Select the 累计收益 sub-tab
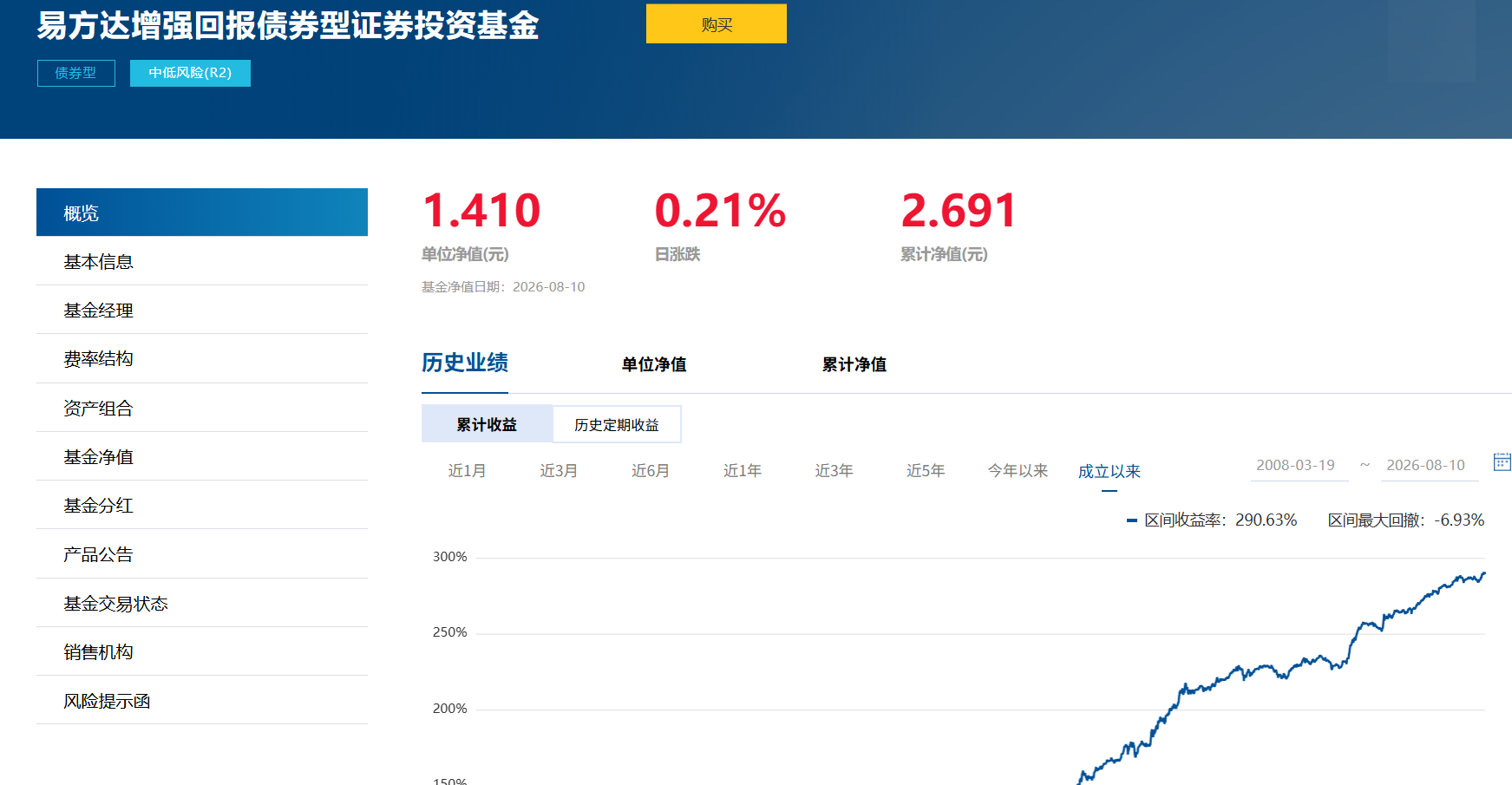 (487, 424)
